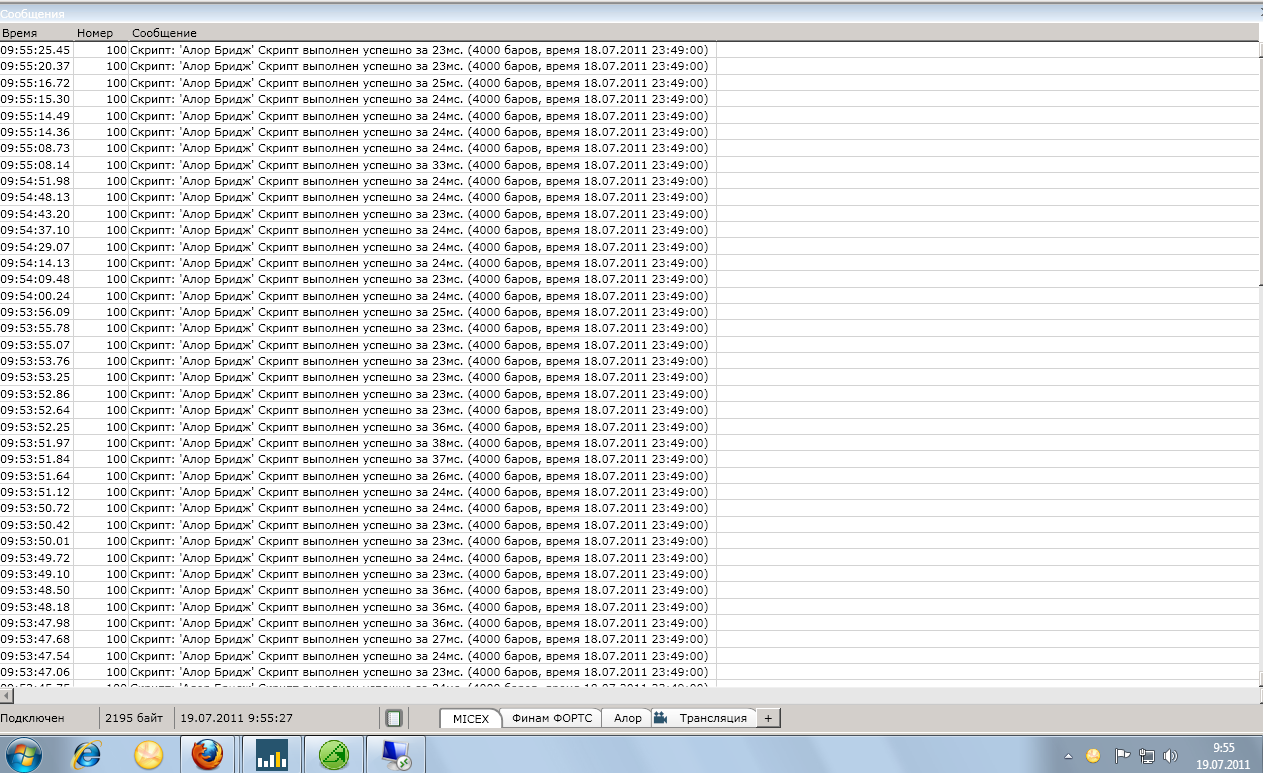
Task: Switch to the Трансляция tab
Action: click(713, 718)
